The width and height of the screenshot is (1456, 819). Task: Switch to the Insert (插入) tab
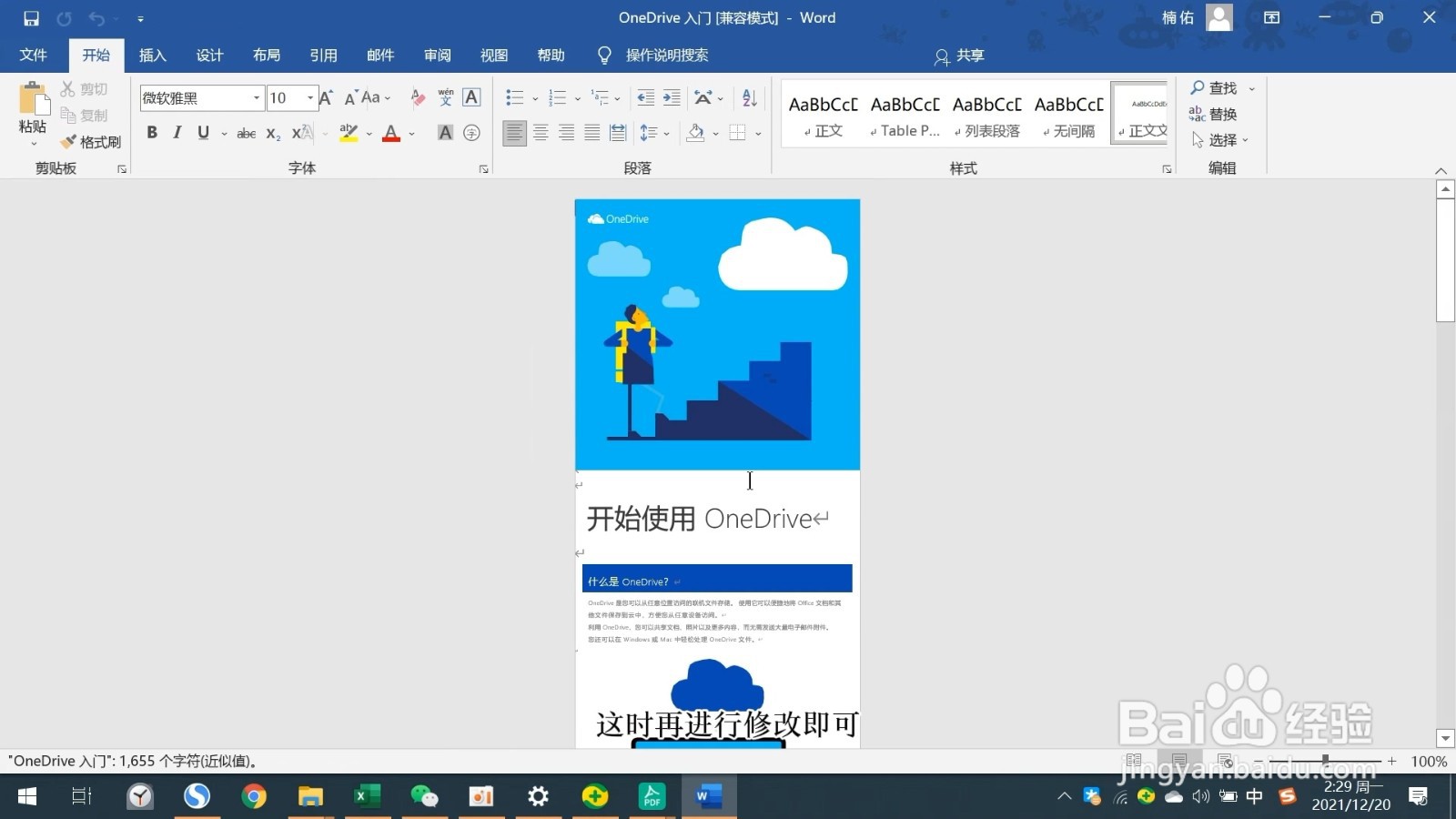153,56
